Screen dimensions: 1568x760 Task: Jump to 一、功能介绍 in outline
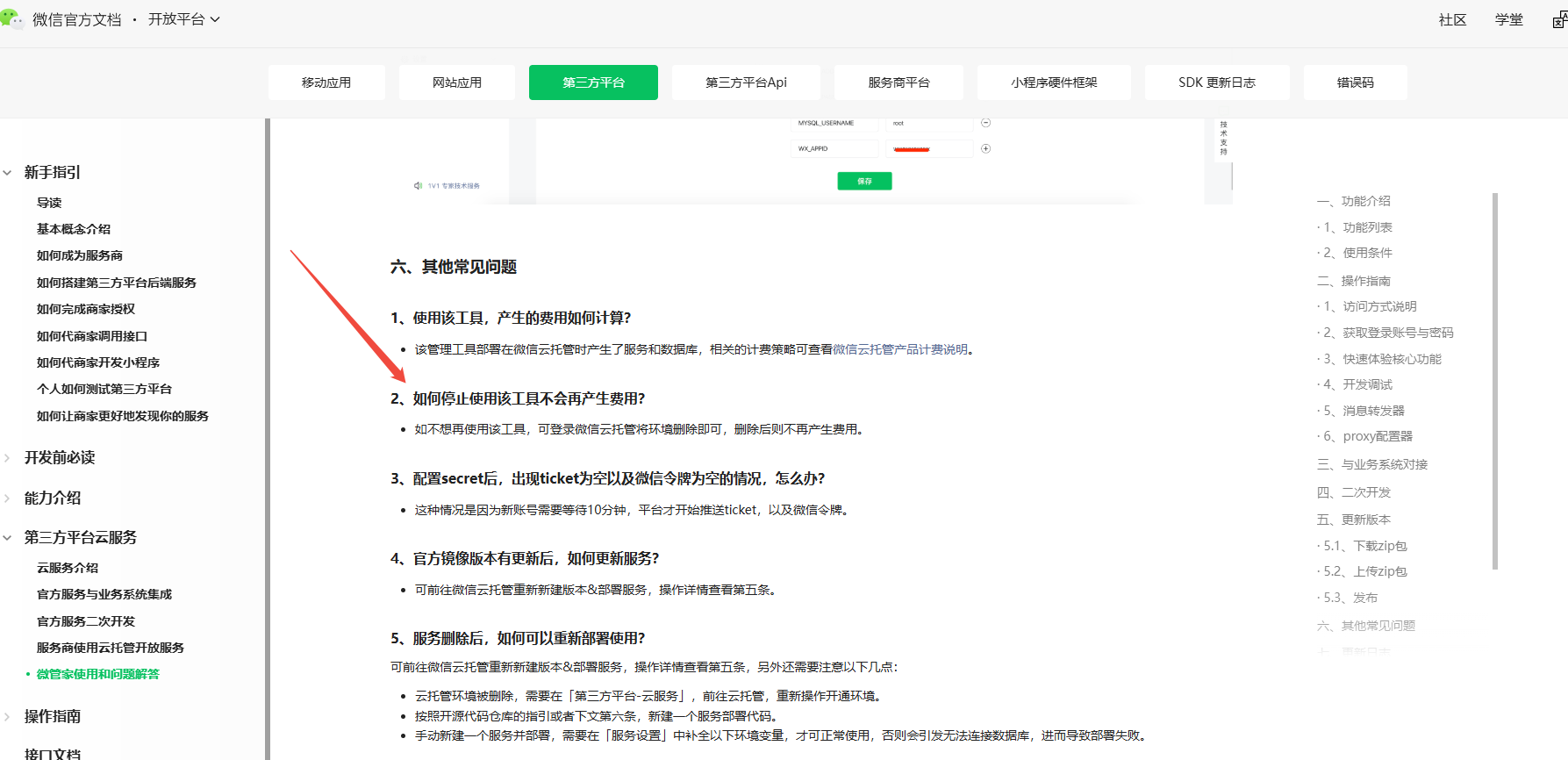pyautogui.click(x=1353, y=201)
